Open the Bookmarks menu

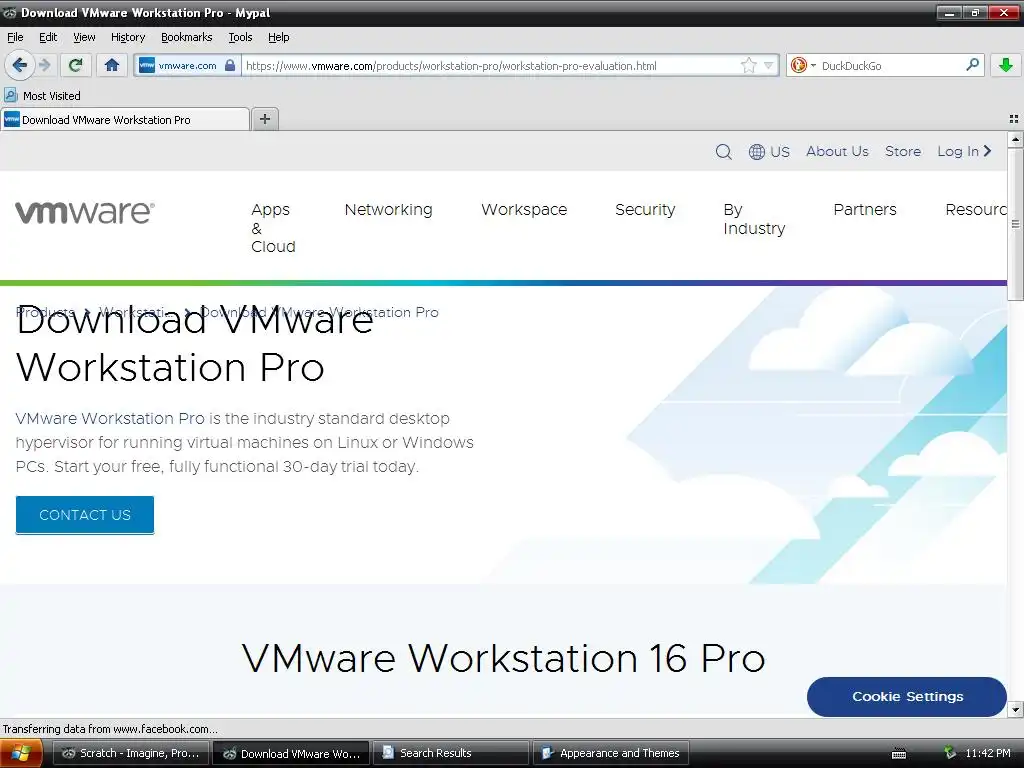coord(187,37)
